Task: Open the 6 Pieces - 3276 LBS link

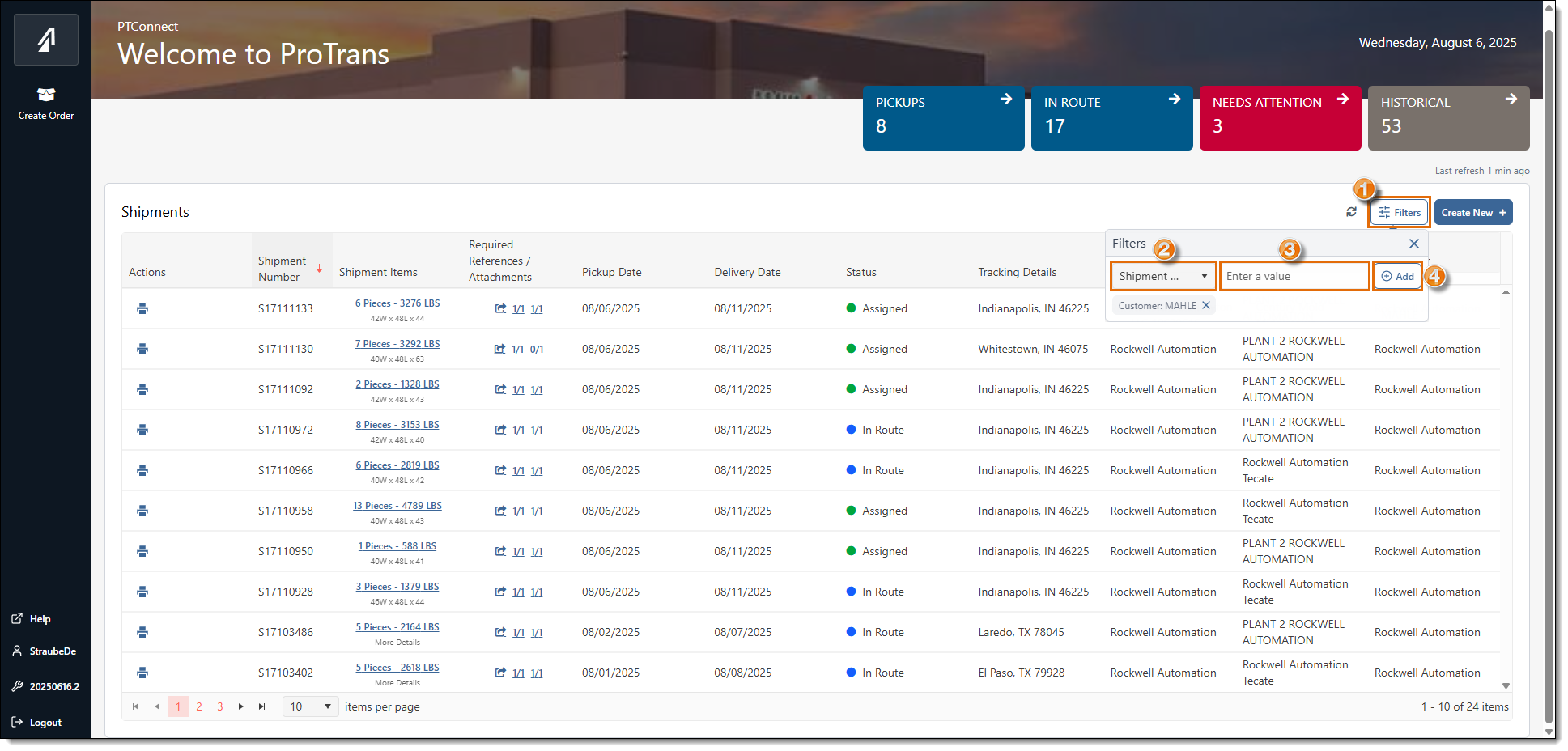Action: pos(397,303)
